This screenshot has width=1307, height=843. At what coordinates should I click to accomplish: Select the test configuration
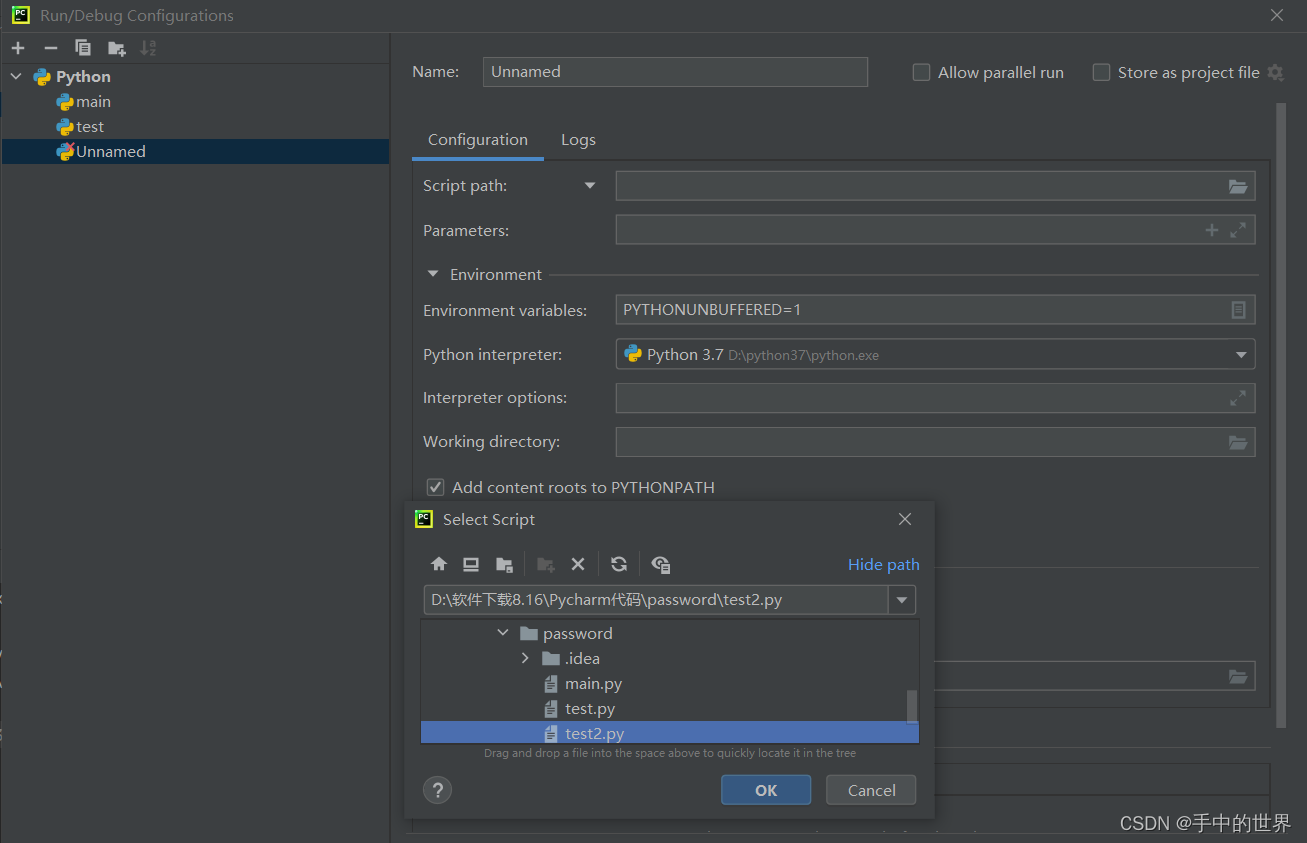(x=195, y=127)
